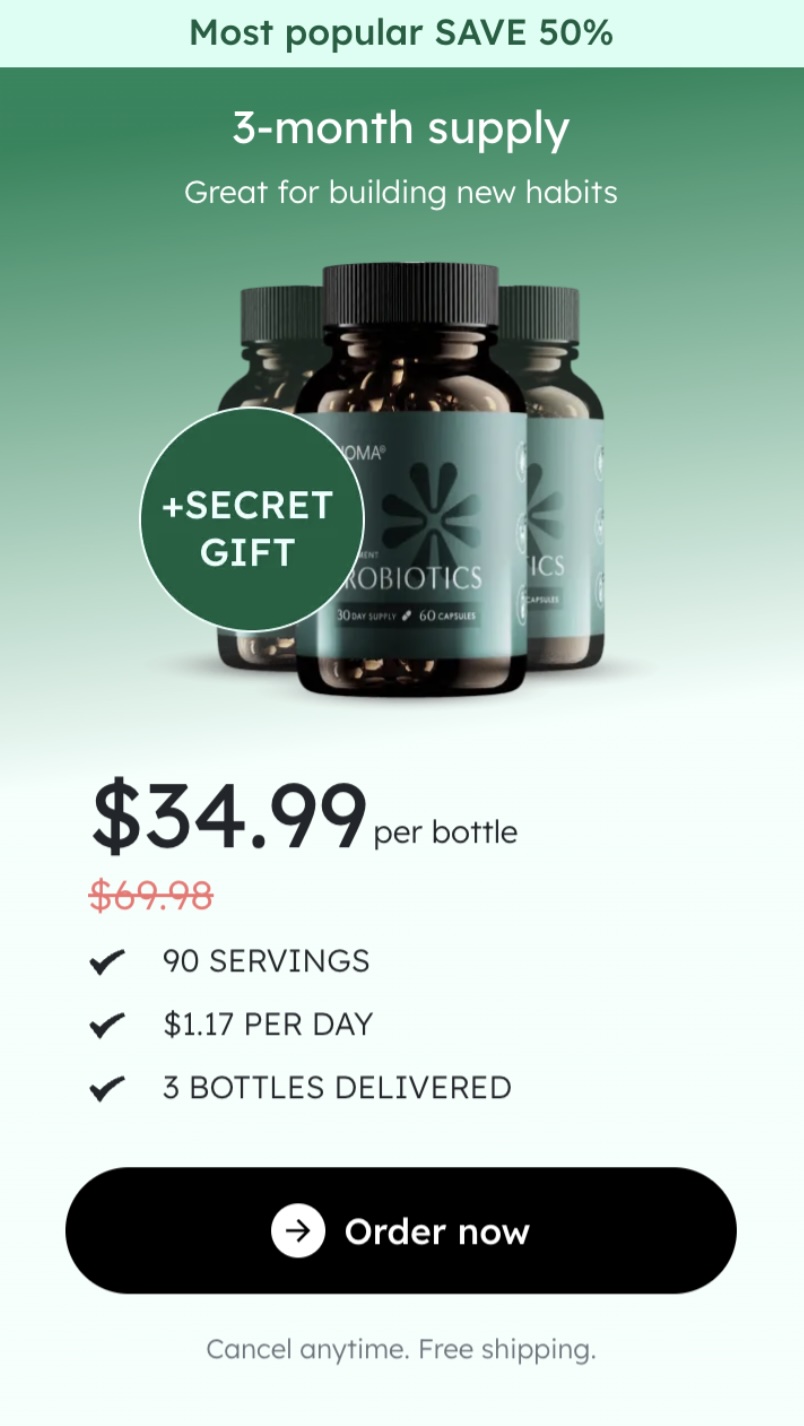
Task: Click the capsule icon on bottle label
Action: (x=407, y=616)
